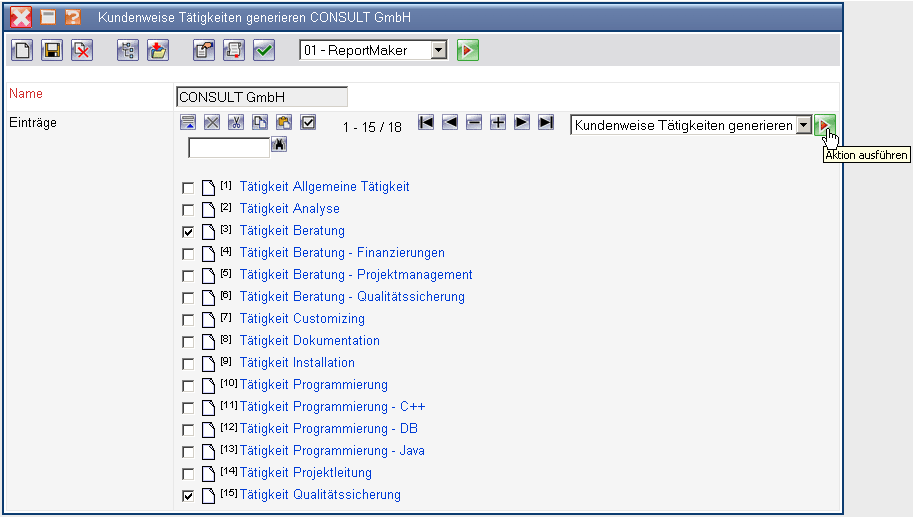The height and width of the screenshot is (517, 913).
Task: Run the selected action with Aktion ausführen
Action: 824,125
